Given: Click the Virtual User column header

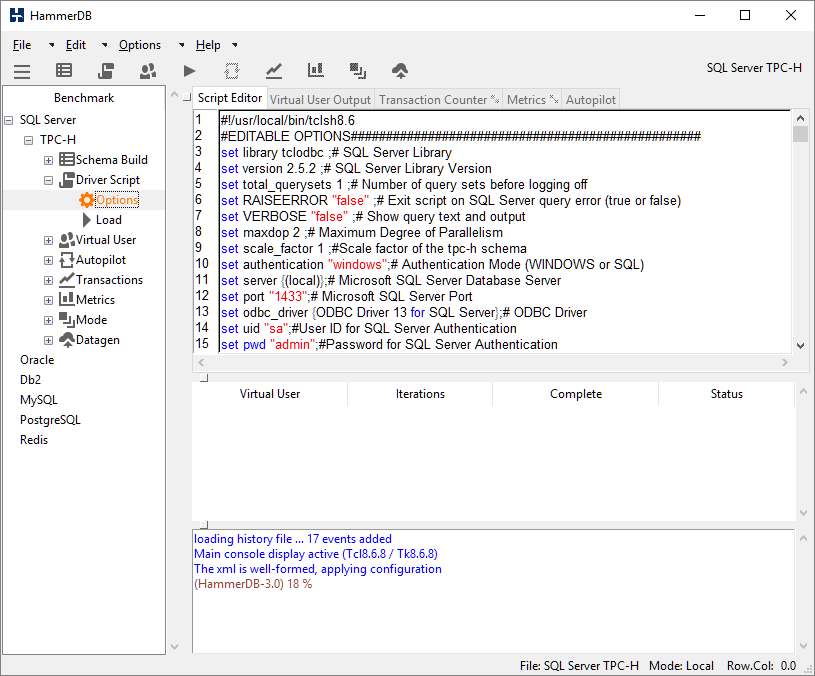Looking at the screenshot, I should point(270,394).
